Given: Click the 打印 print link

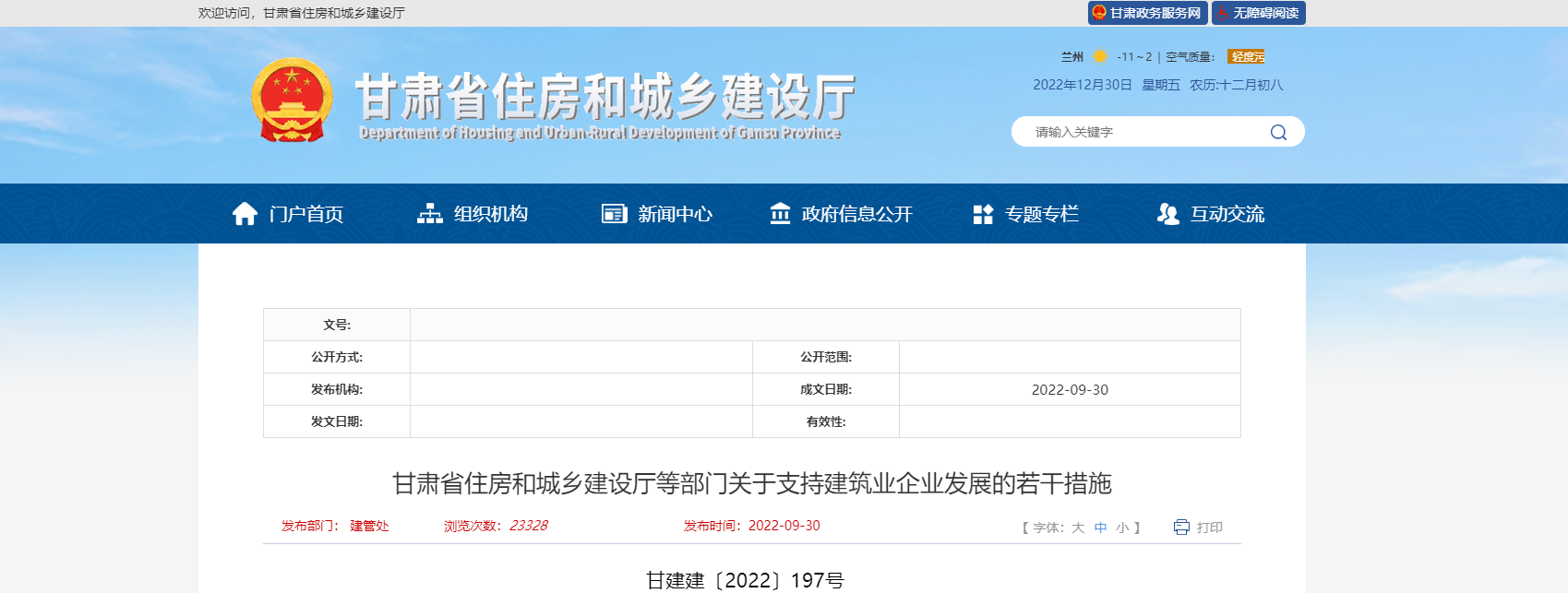Looking at the screenshot, I should [x=1209, y=528].
